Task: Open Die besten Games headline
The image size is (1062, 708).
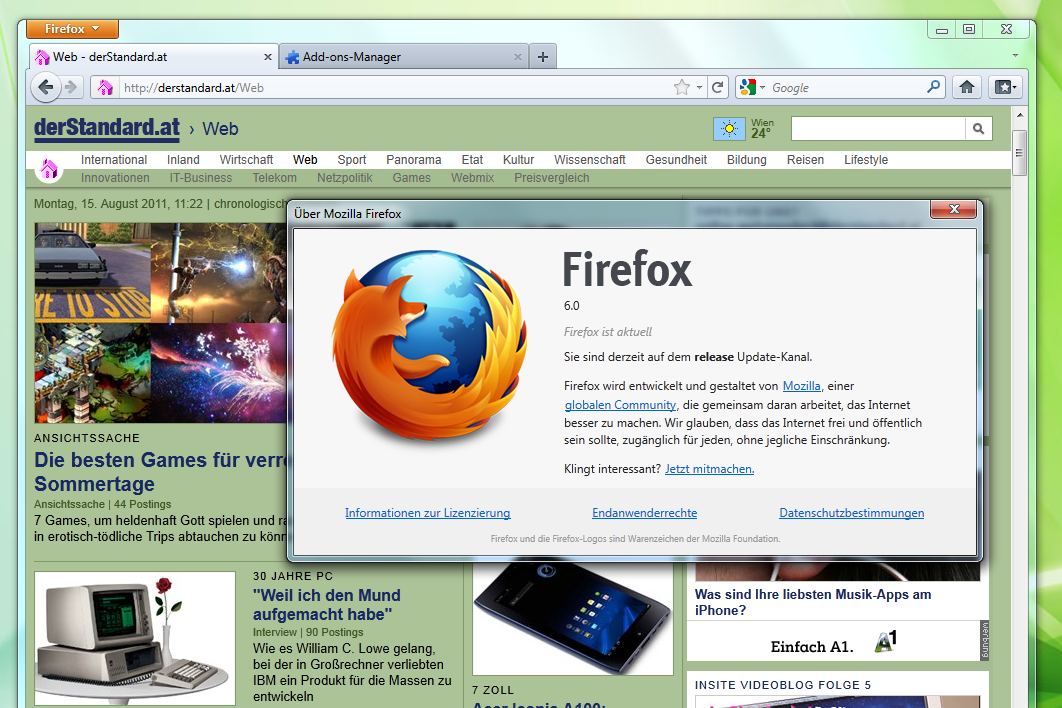Action: tap(161, 472)
